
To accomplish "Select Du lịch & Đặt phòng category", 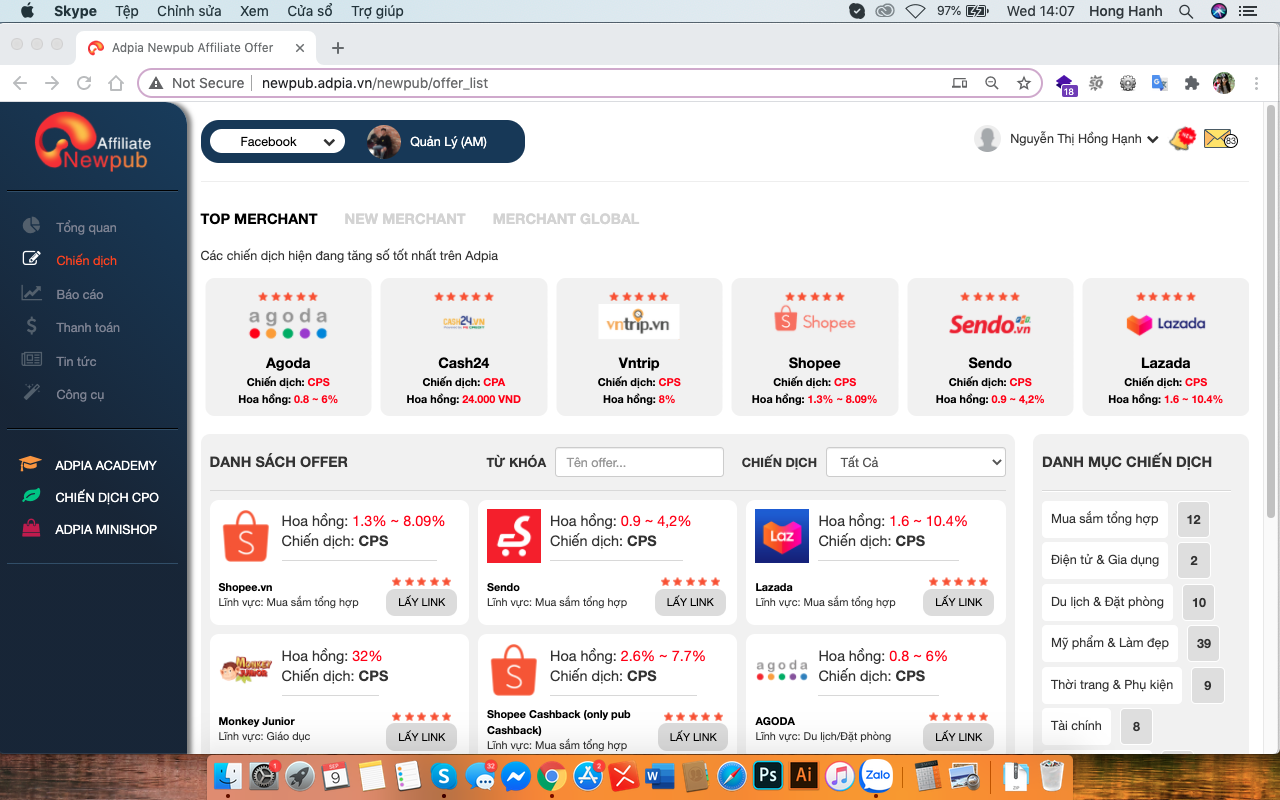I will tap(1107, 602).
